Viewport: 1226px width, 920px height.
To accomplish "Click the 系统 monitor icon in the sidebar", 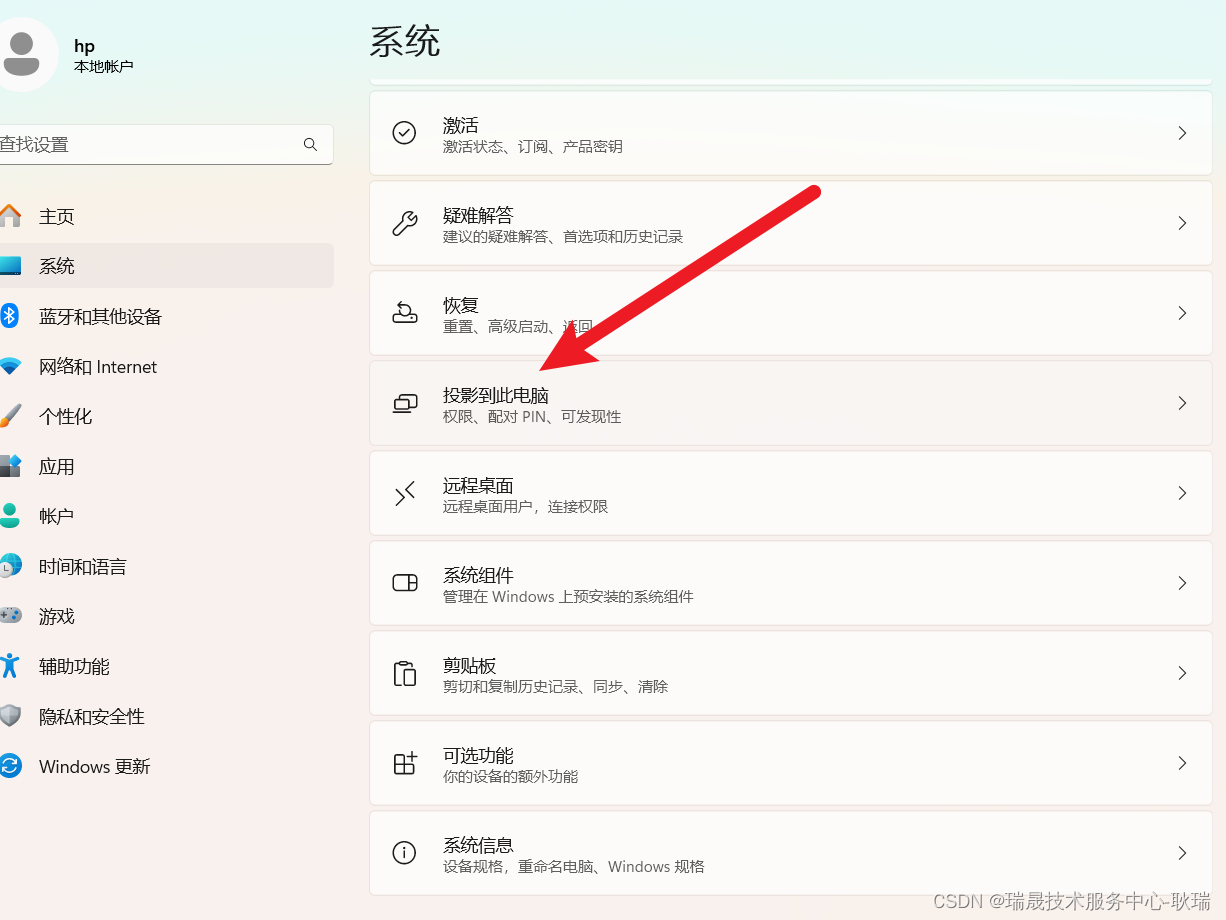I will pos(10,266).
